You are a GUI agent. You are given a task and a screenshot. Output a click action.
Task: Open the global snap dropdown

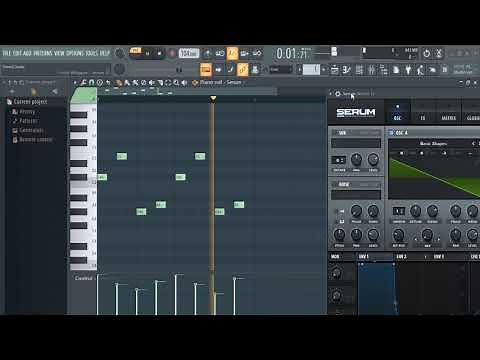coord(281,70)
